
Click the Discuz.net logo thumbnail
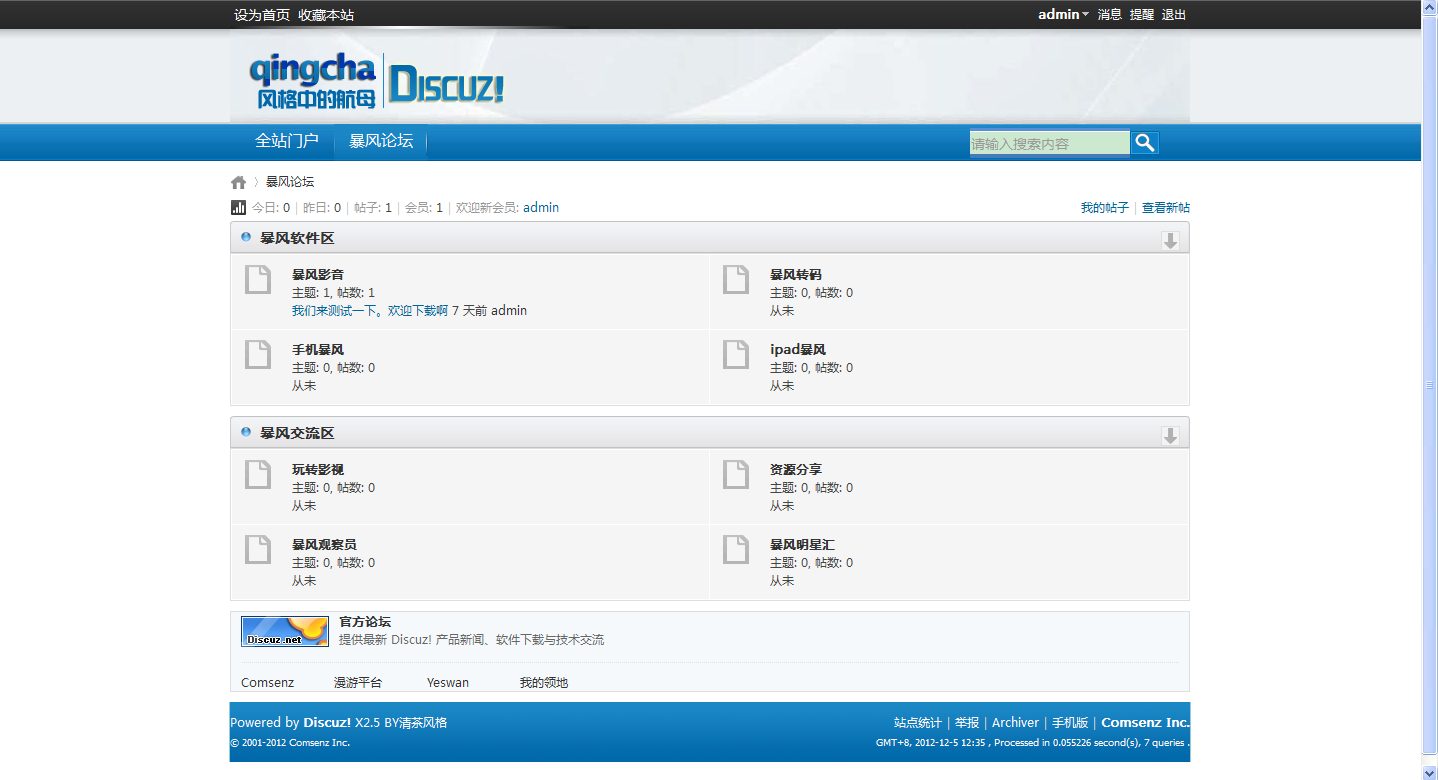[285, 631]
